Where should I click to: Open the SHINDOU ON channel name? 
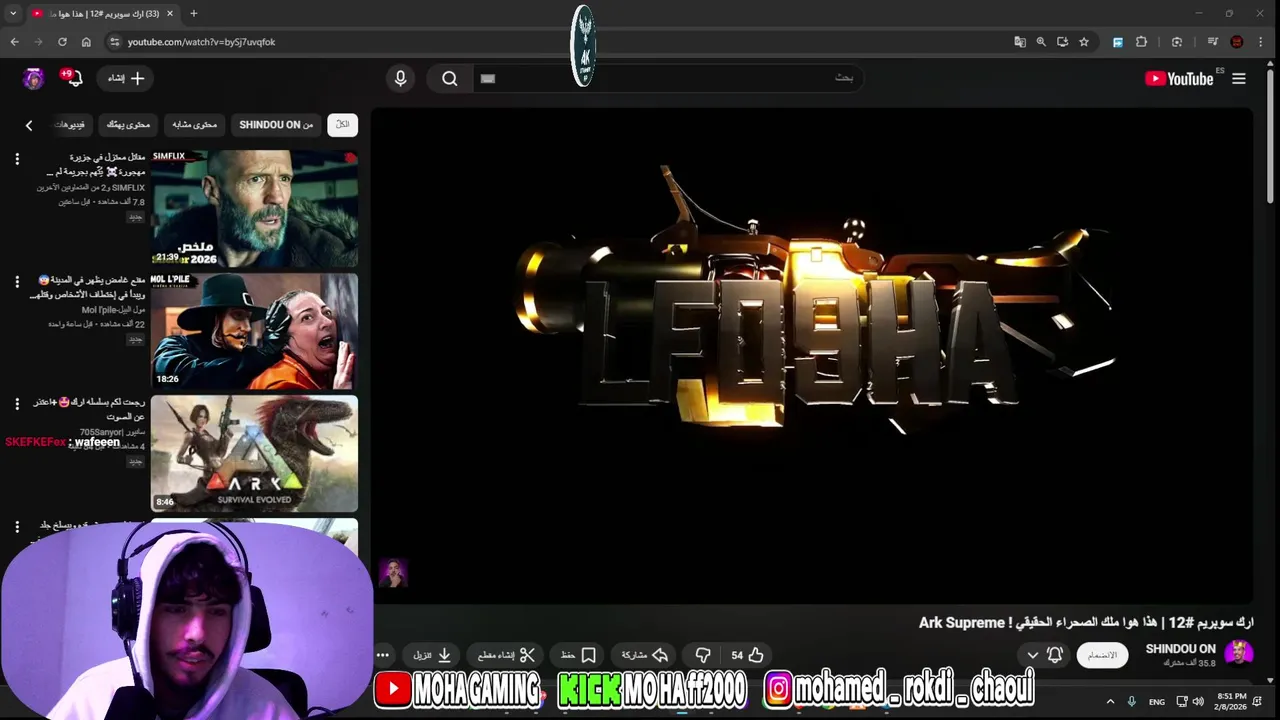coord(1180,649)
